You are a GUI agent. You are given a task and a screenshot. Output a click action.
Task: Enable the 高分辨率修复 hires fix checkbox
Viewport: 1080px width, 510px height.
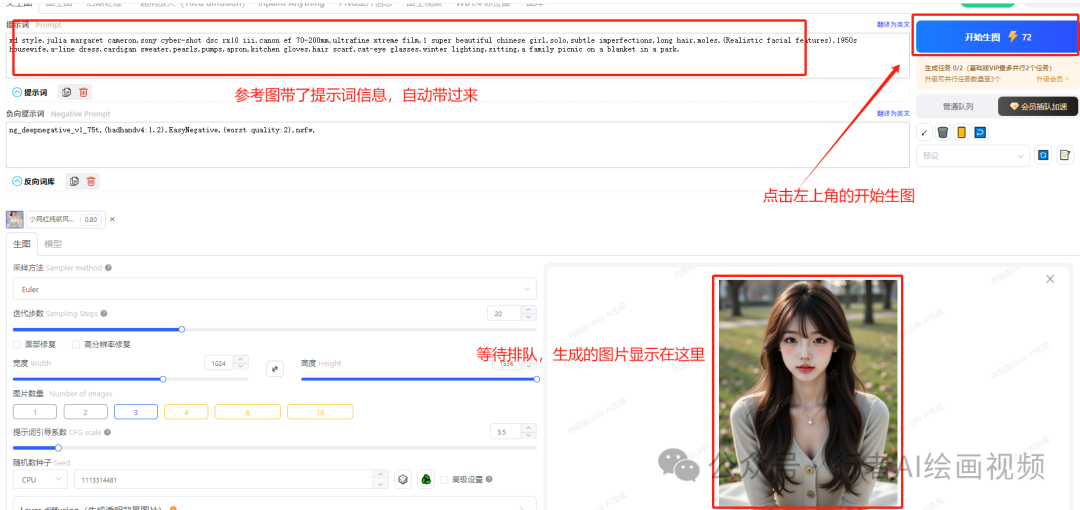76,344
